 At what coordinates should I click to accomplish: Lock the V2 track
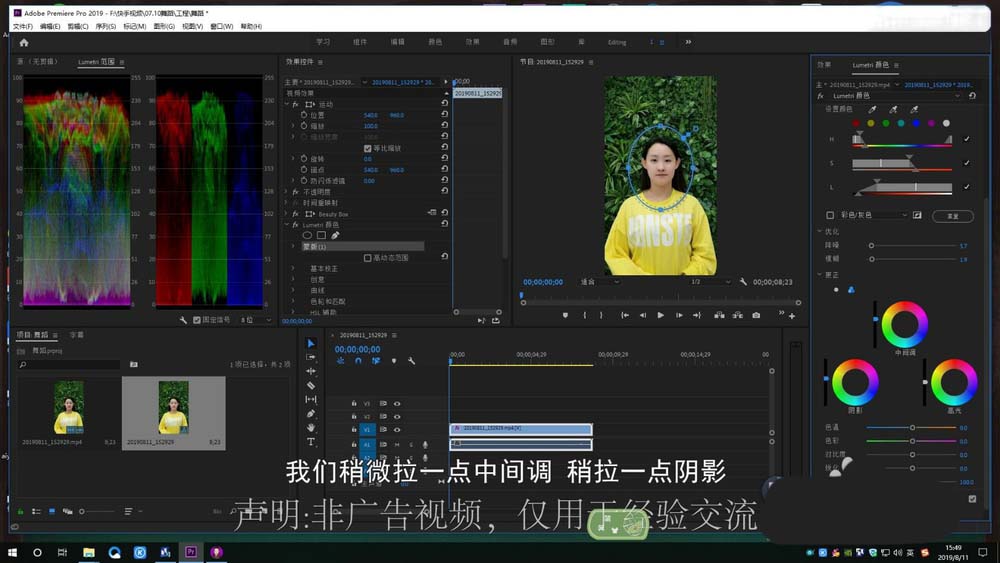(x=354, y=416)
